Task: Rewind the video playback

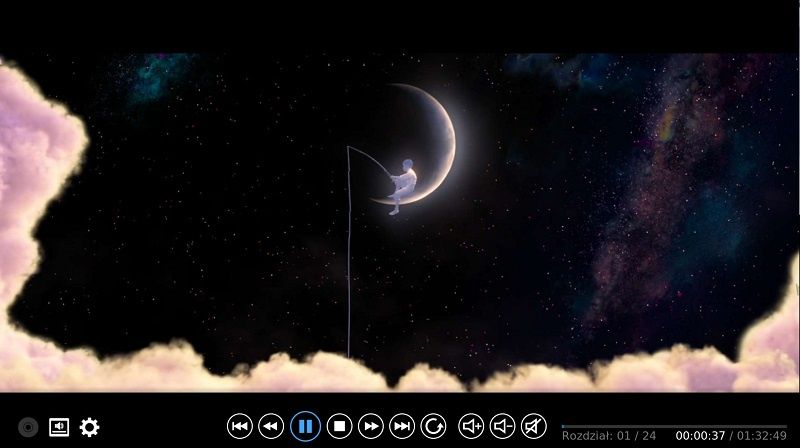Action: pyautogui.click(x=271, y=426)
